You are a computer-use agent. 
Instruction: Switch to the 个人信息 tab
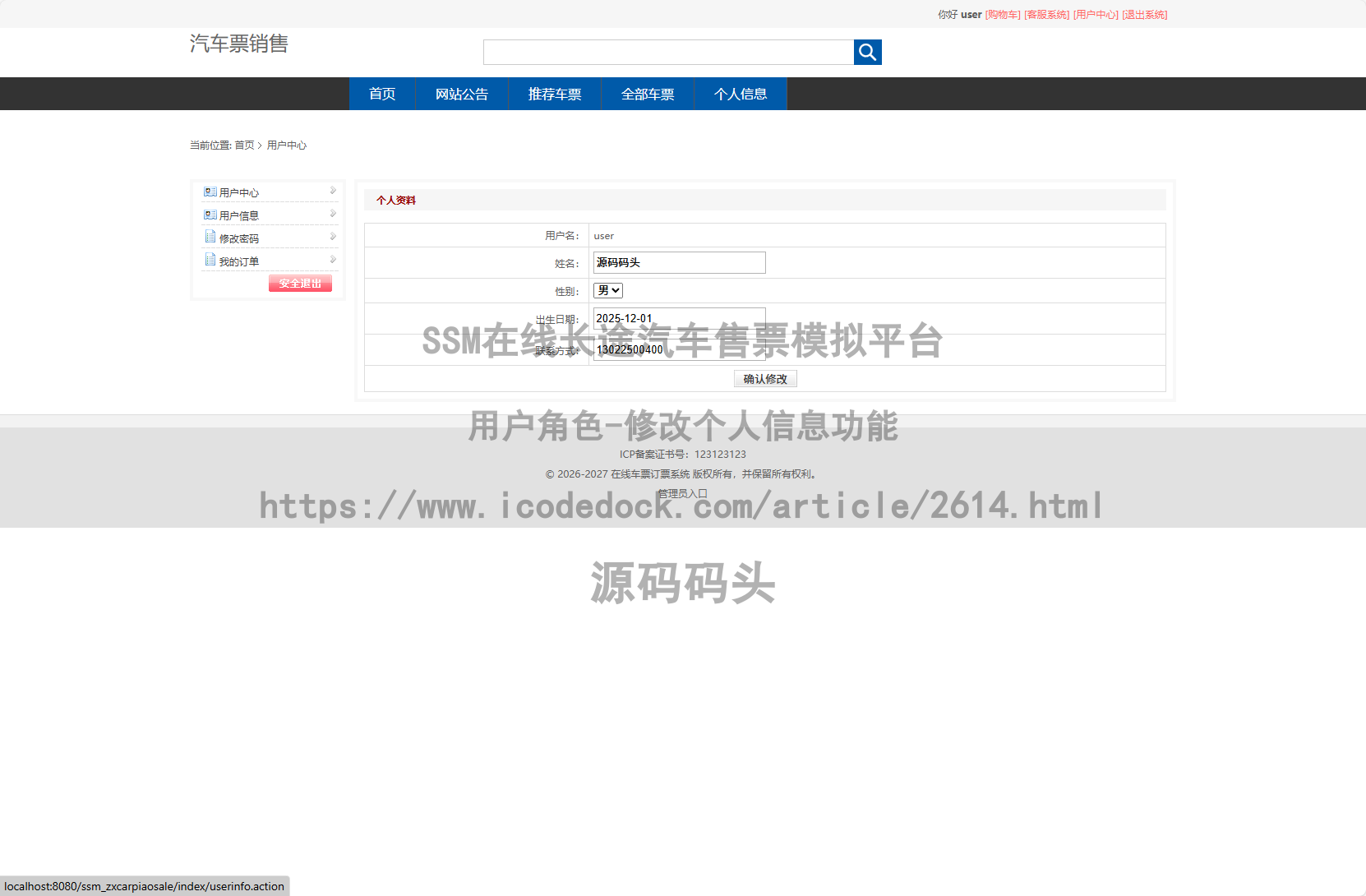pos(740,94)
